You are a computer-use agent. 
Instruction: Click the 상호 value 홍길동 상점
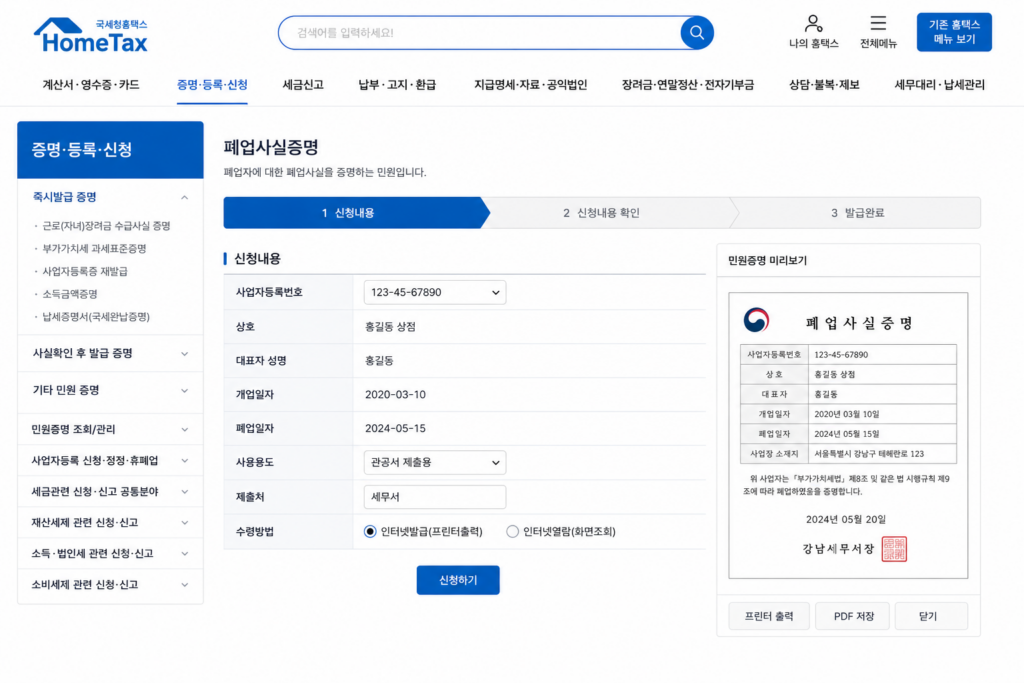(x=391, y=326)
